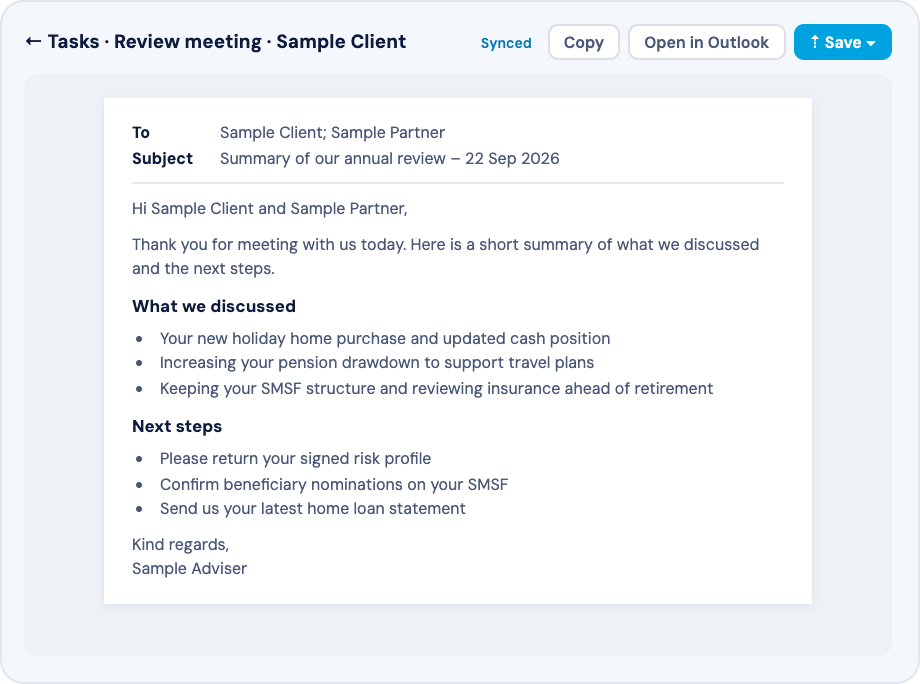The image size is (920, 684).
Task: Click the paragraph starting 'Thank you for meeting'
Action: [445, 256]
